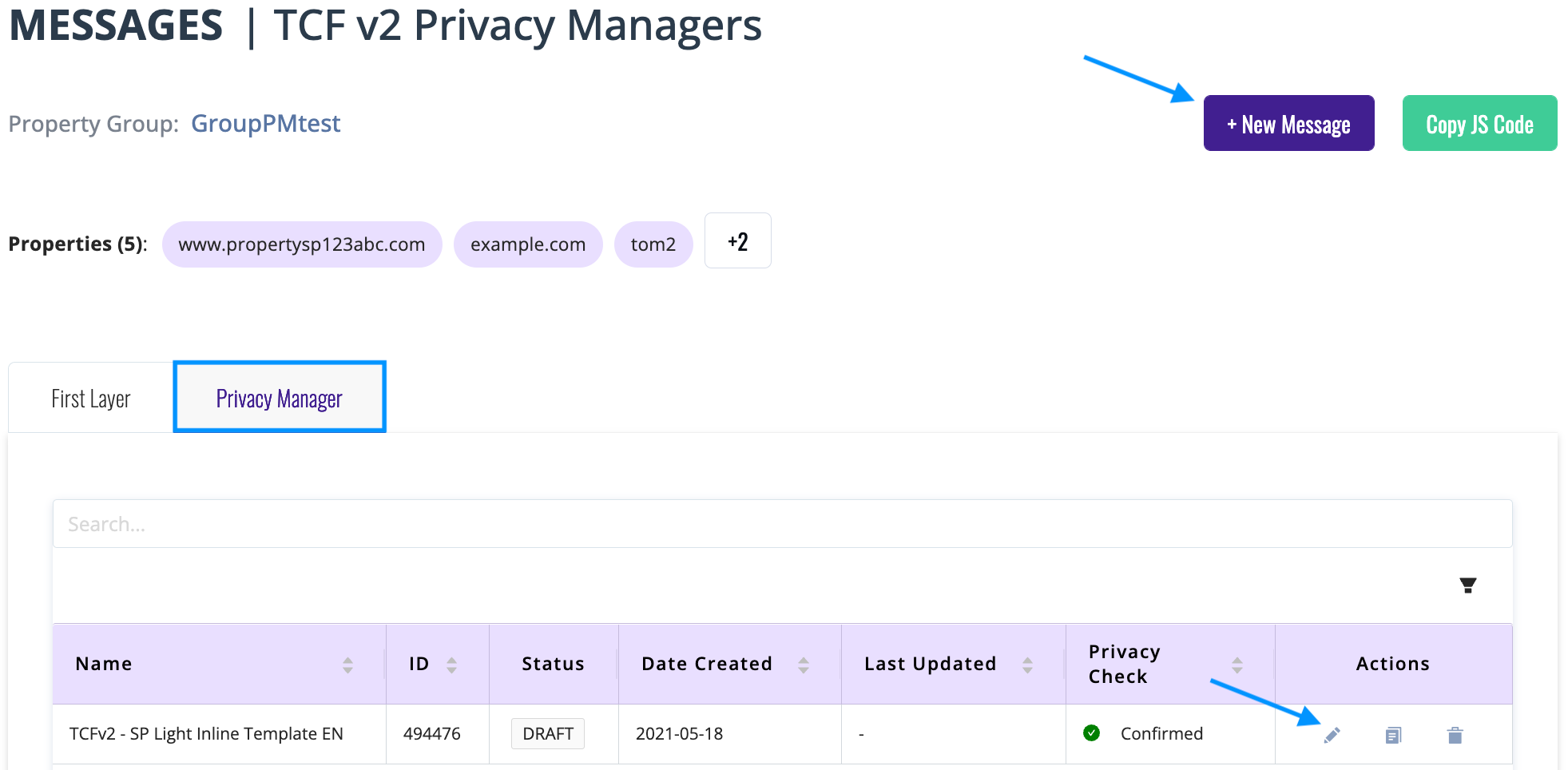Click the TCFv2 - SP Light Inline Template EN name
The image size is (1568, 770).
point(206,733)
